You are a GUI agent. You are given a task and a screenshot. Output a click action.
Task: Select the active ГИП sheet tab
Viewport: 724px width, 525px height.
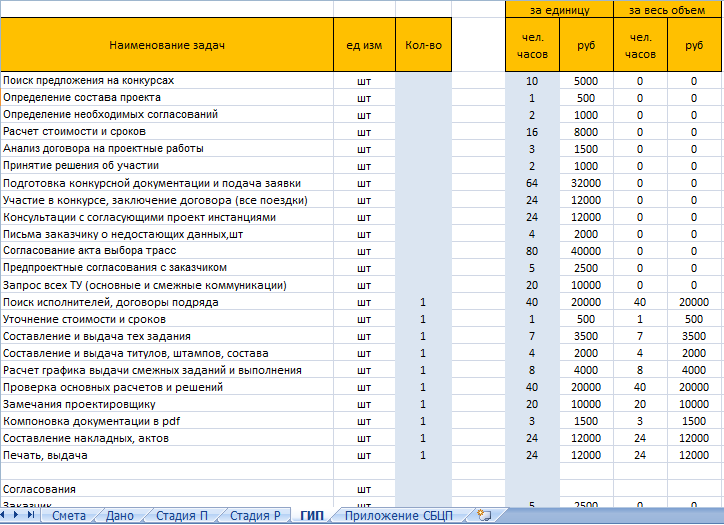click(x=312, y=515)
